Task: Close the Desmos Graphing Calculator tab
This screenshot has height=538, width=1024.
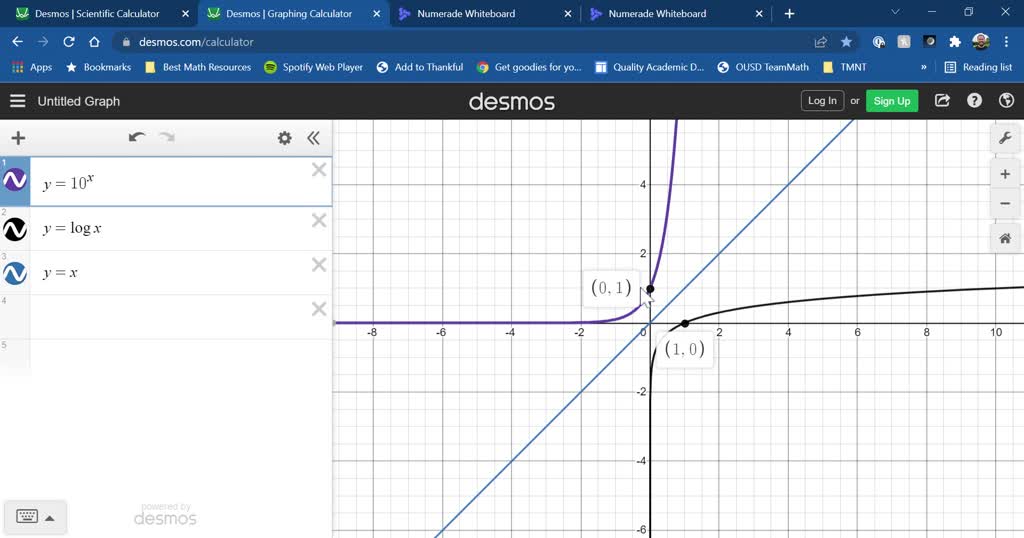Action: click(376, 14)
